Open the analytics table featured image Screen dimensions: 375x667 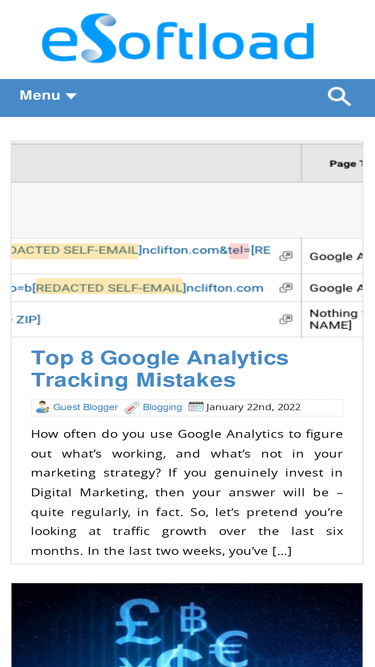coord(187,239)
